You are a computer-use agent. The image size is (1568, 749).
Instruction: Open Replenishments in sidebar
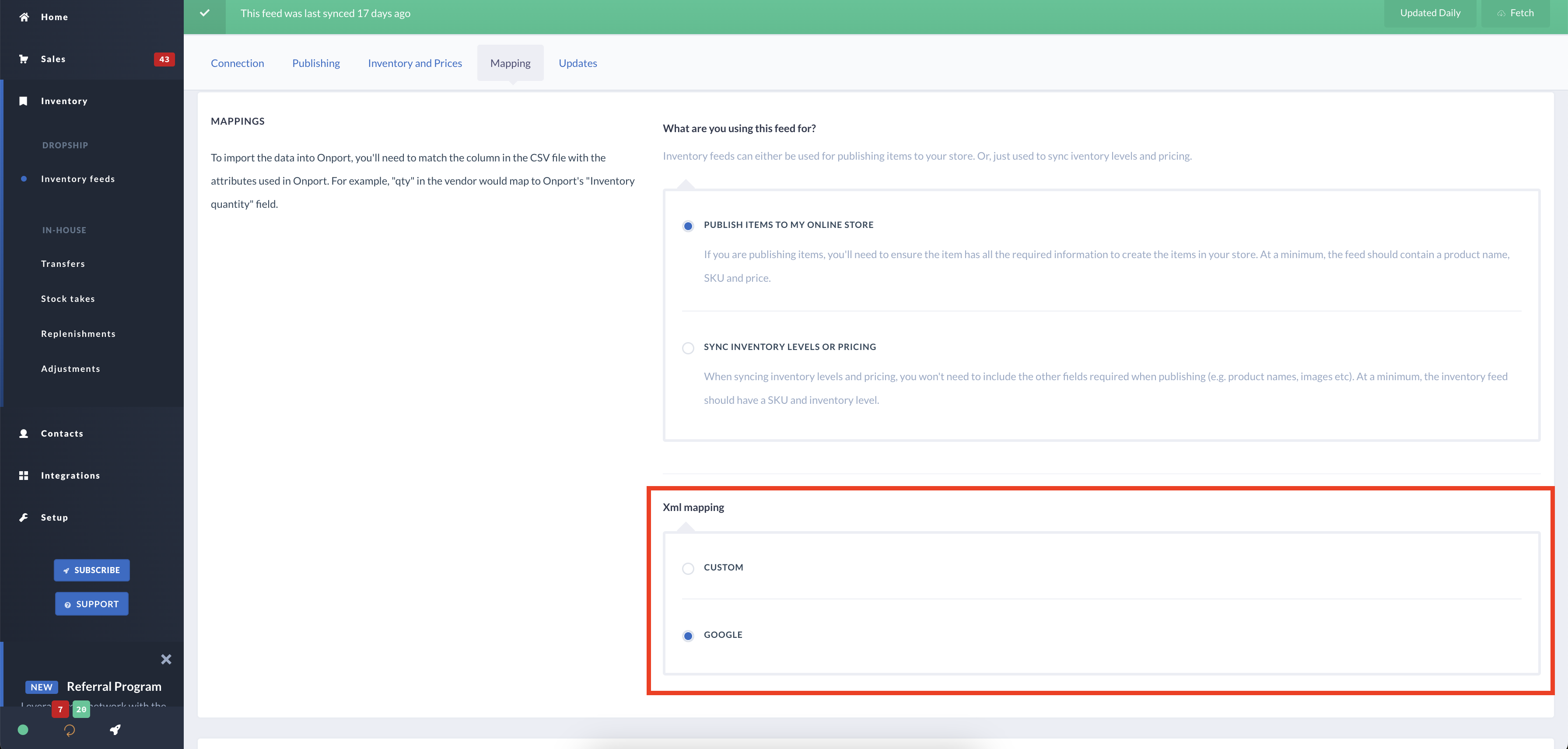click(x=78, y=333)
